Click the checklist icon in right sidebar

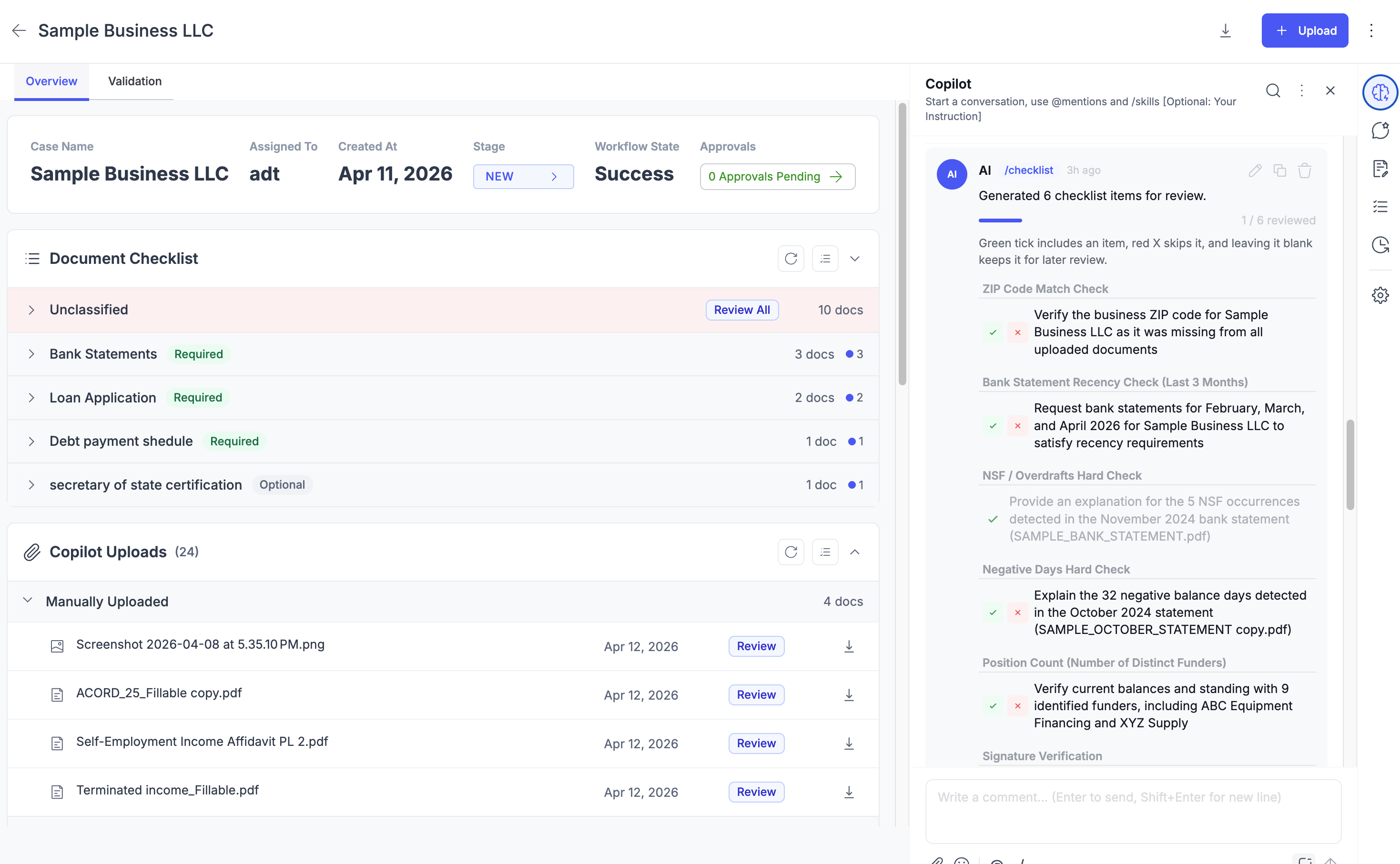click(x=1380, y=207)
